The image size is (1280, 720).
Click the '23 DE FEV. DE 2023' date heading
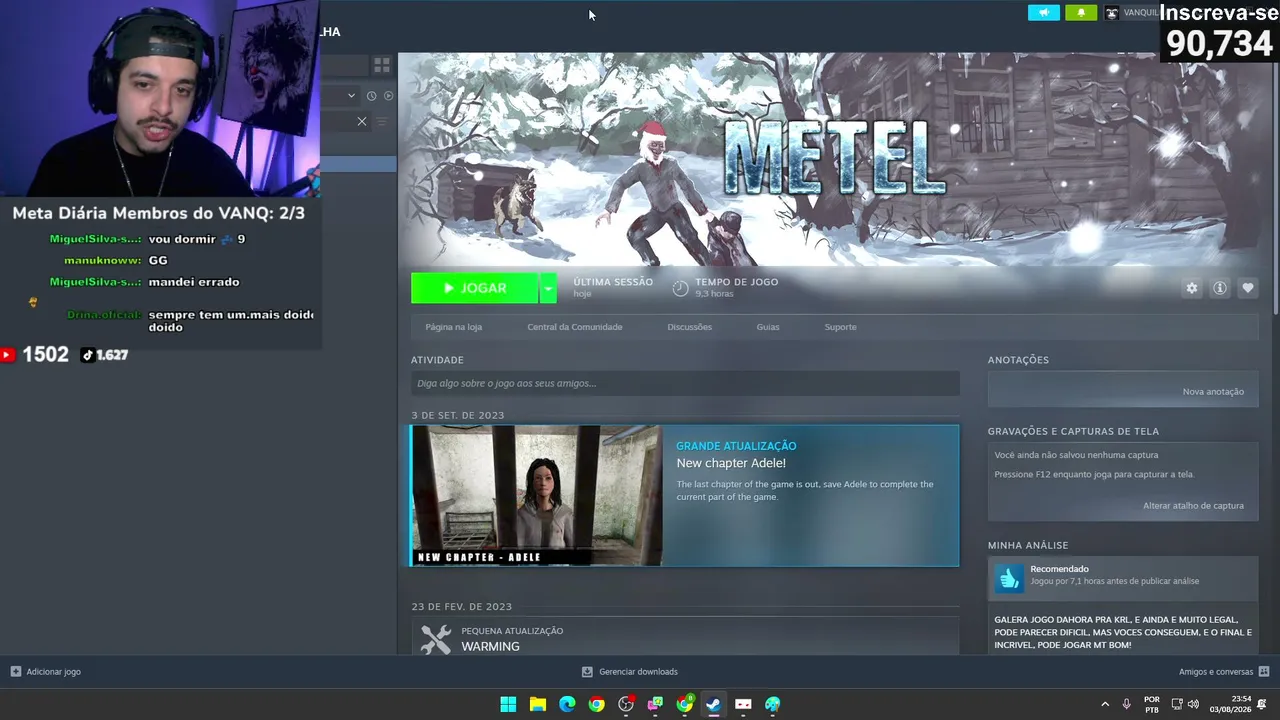tap(462, 606)
